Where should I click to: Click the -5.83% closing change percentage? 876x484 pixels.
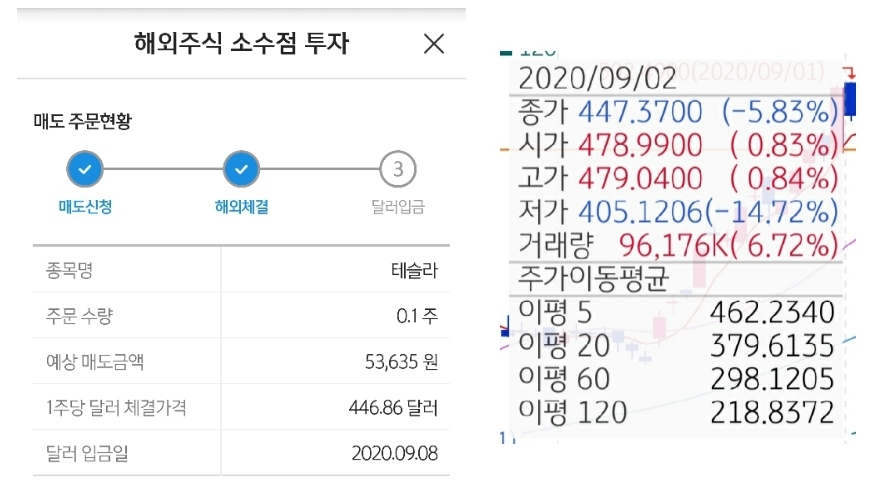point(780,111)
